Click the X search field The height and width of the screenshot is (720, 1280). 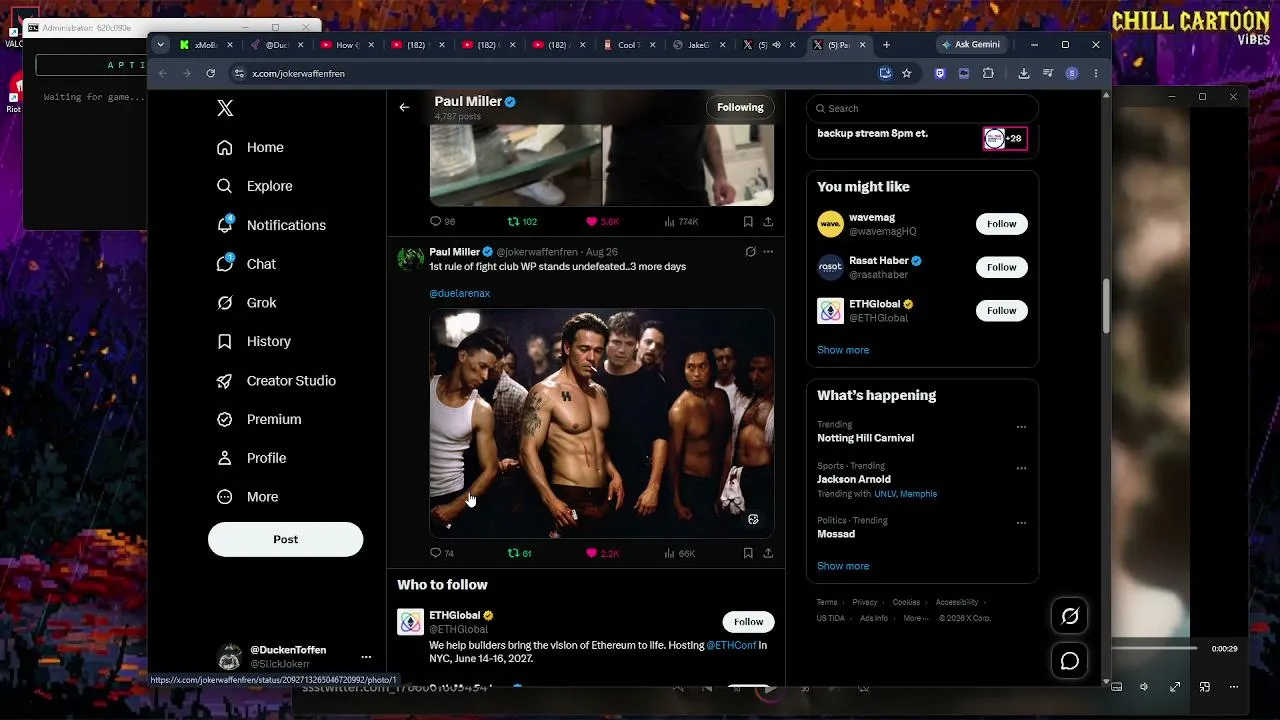point(922,108)
